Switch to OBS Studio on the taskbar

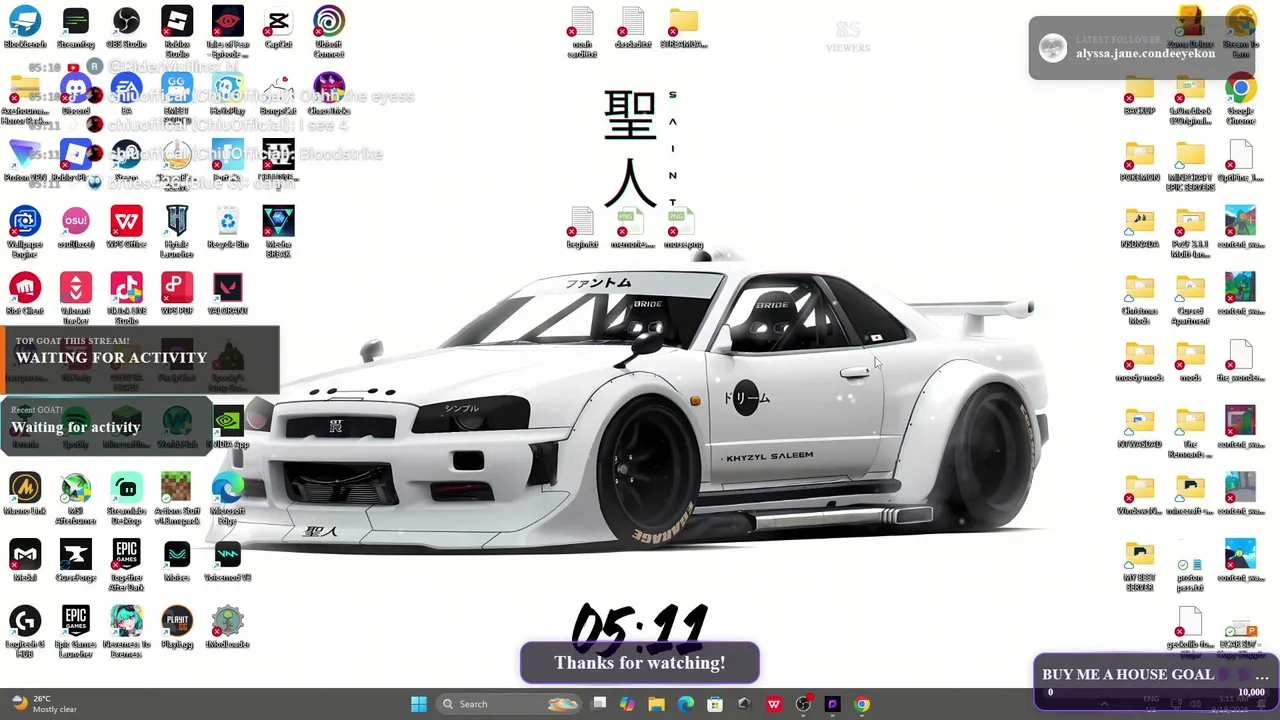tap(803, 704)
